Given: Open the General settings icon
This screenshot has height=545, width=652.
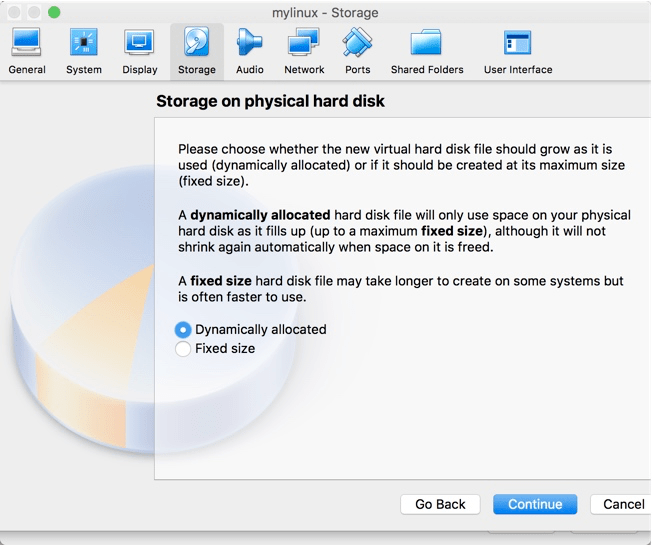Looking at the screenshot, I should tap(26, 42).
